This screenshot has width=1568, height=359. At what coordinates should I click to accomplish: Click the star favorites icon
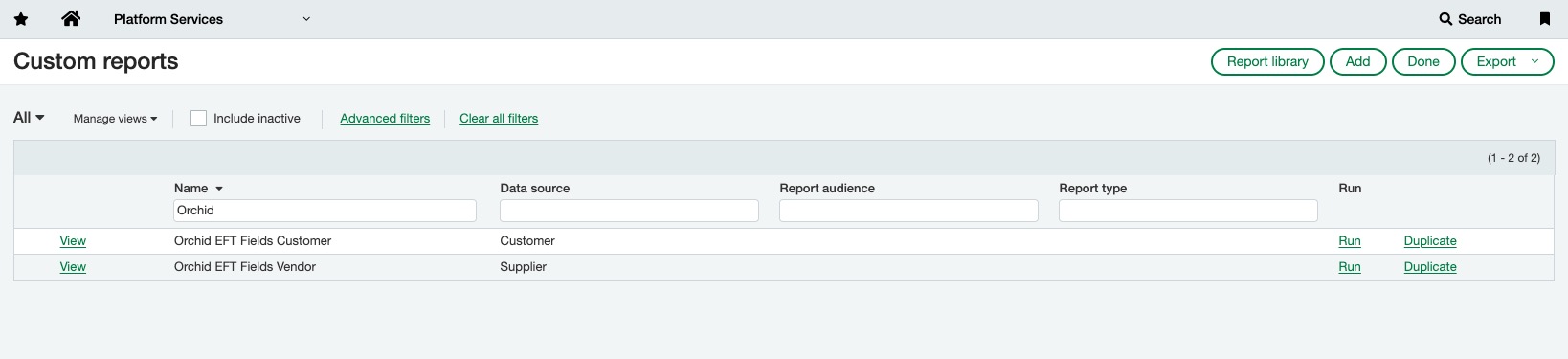(x=21, y=19)
